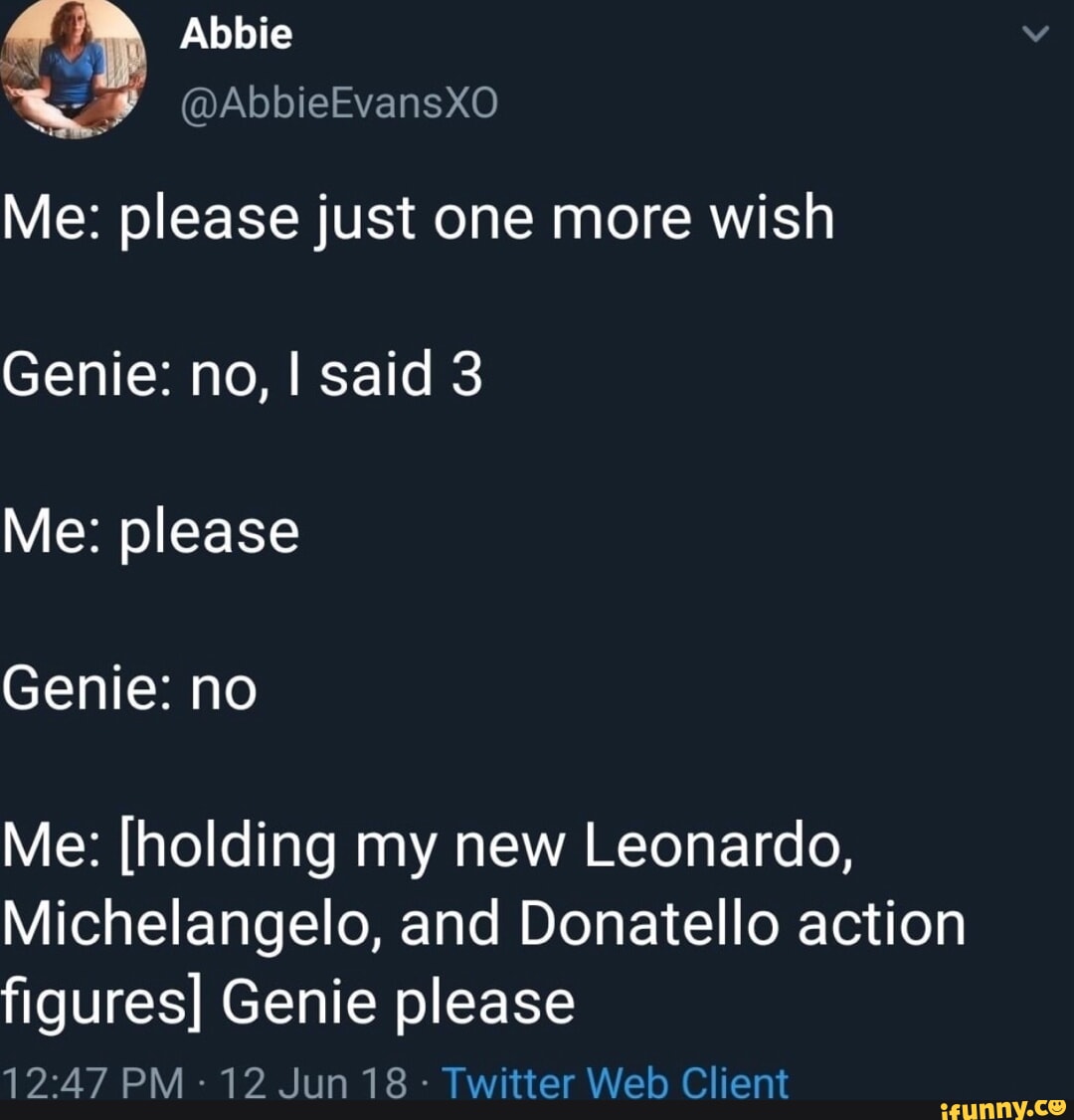This screenshot has width=1074, height=1120.
Task: Click the word 'Michelangelo' in the tweet
Action: point(191,923)
